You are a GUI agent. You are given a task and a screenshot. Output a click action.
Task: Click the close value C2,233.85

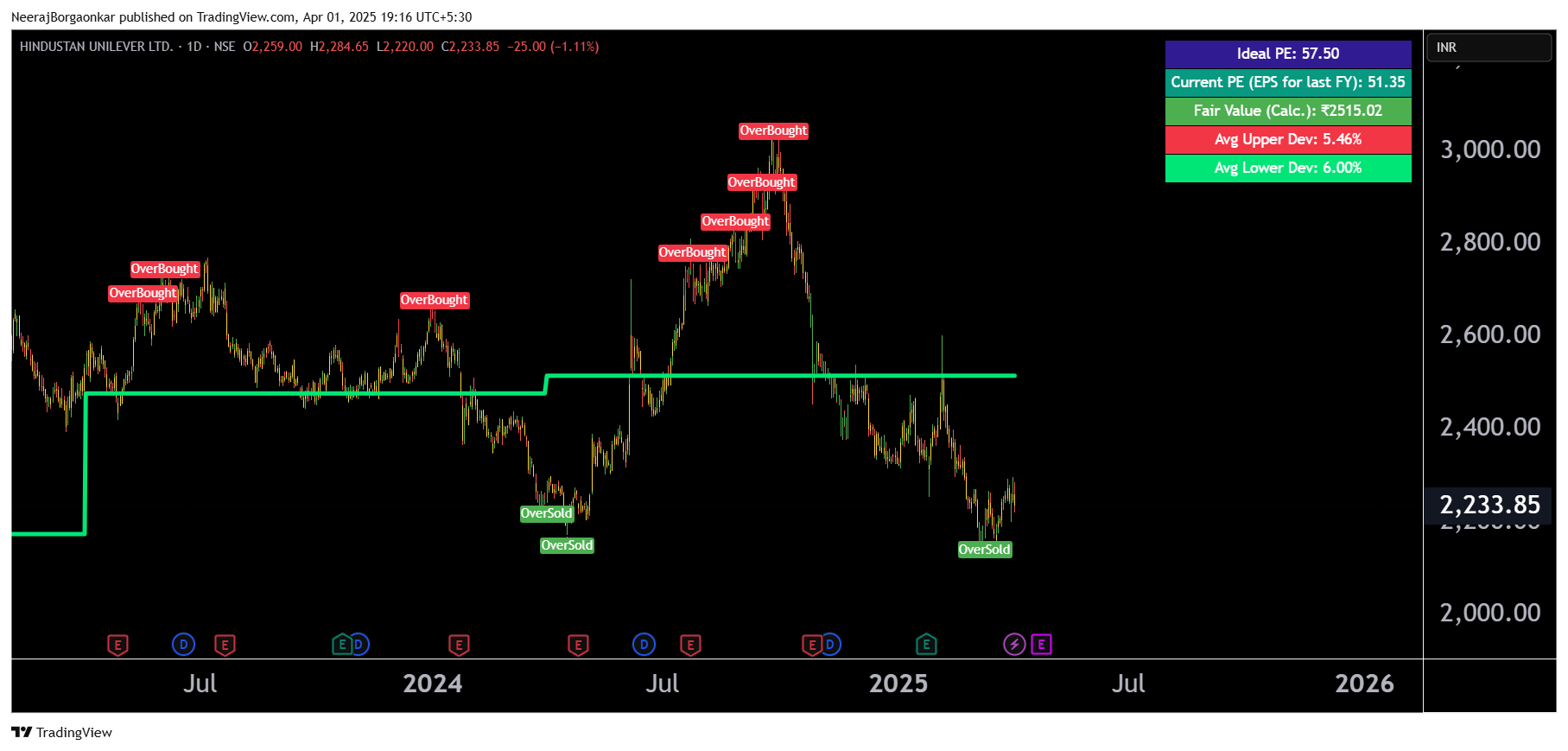470,47
